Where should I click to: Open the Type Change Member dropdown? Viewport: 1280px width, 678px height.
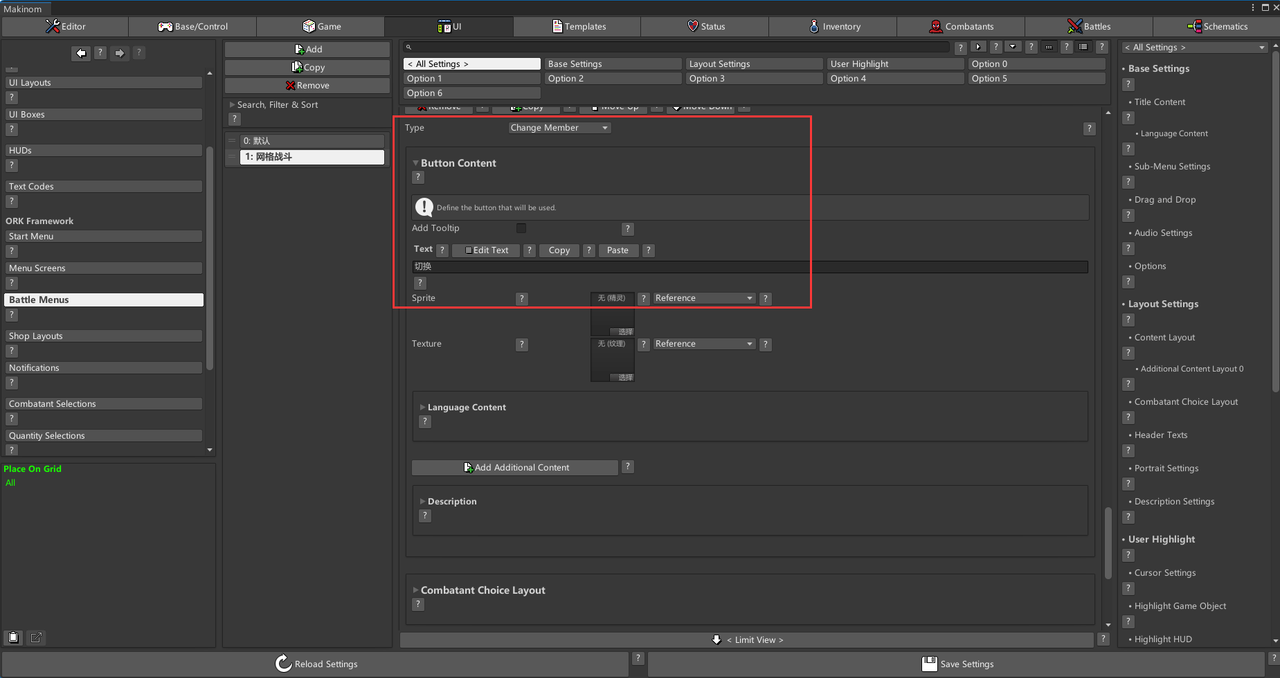click(559, 128)
